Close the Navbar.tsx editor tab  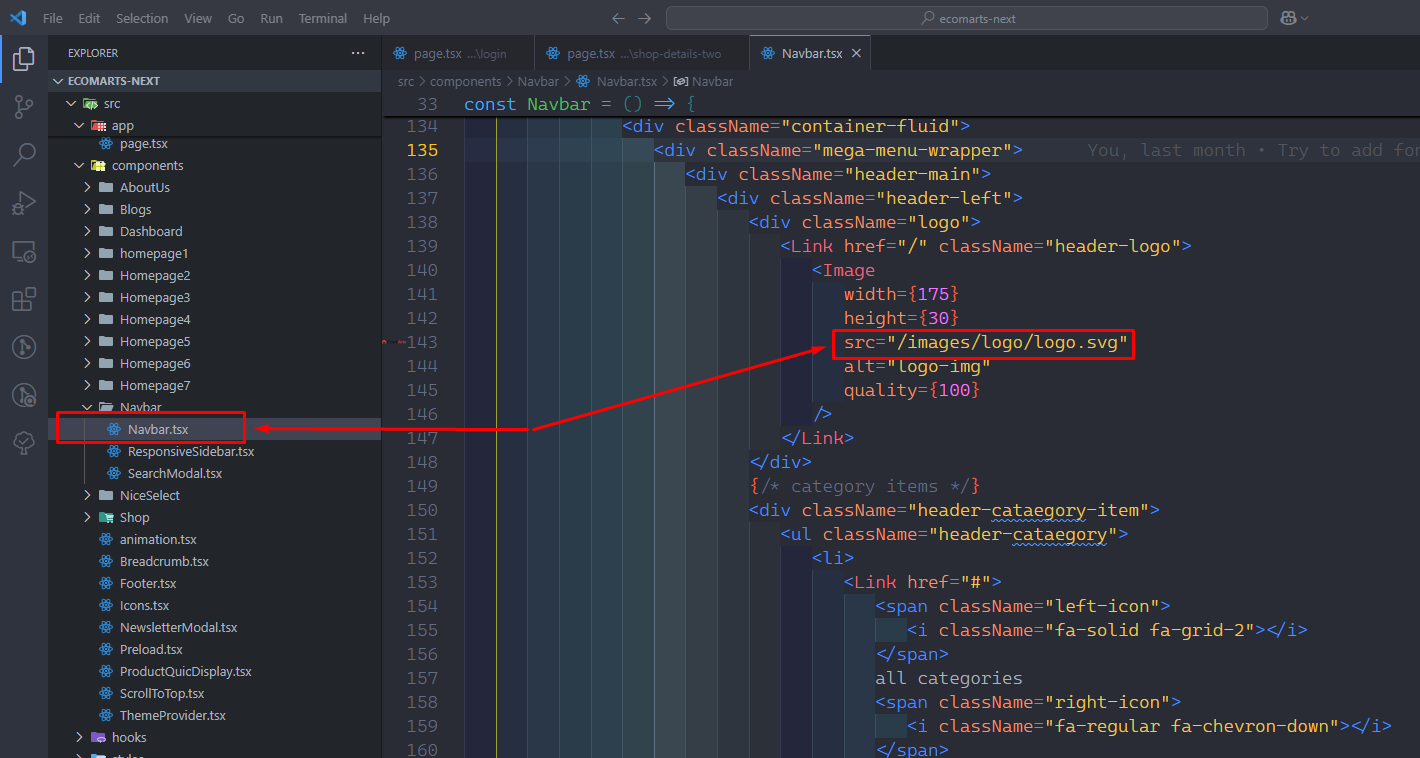(856, 53)
